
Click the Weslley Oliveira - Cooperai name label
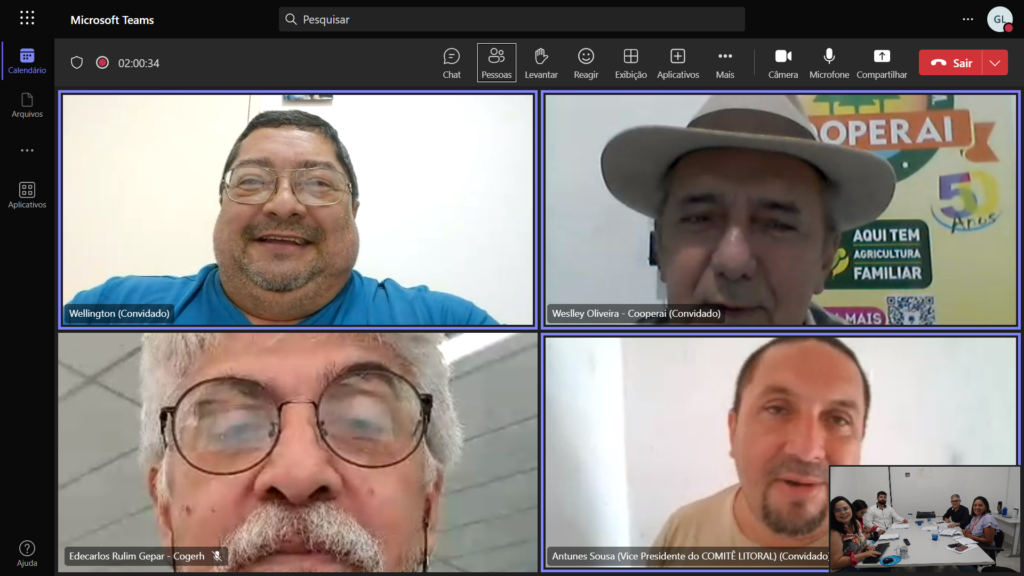(x=636, y=313)
